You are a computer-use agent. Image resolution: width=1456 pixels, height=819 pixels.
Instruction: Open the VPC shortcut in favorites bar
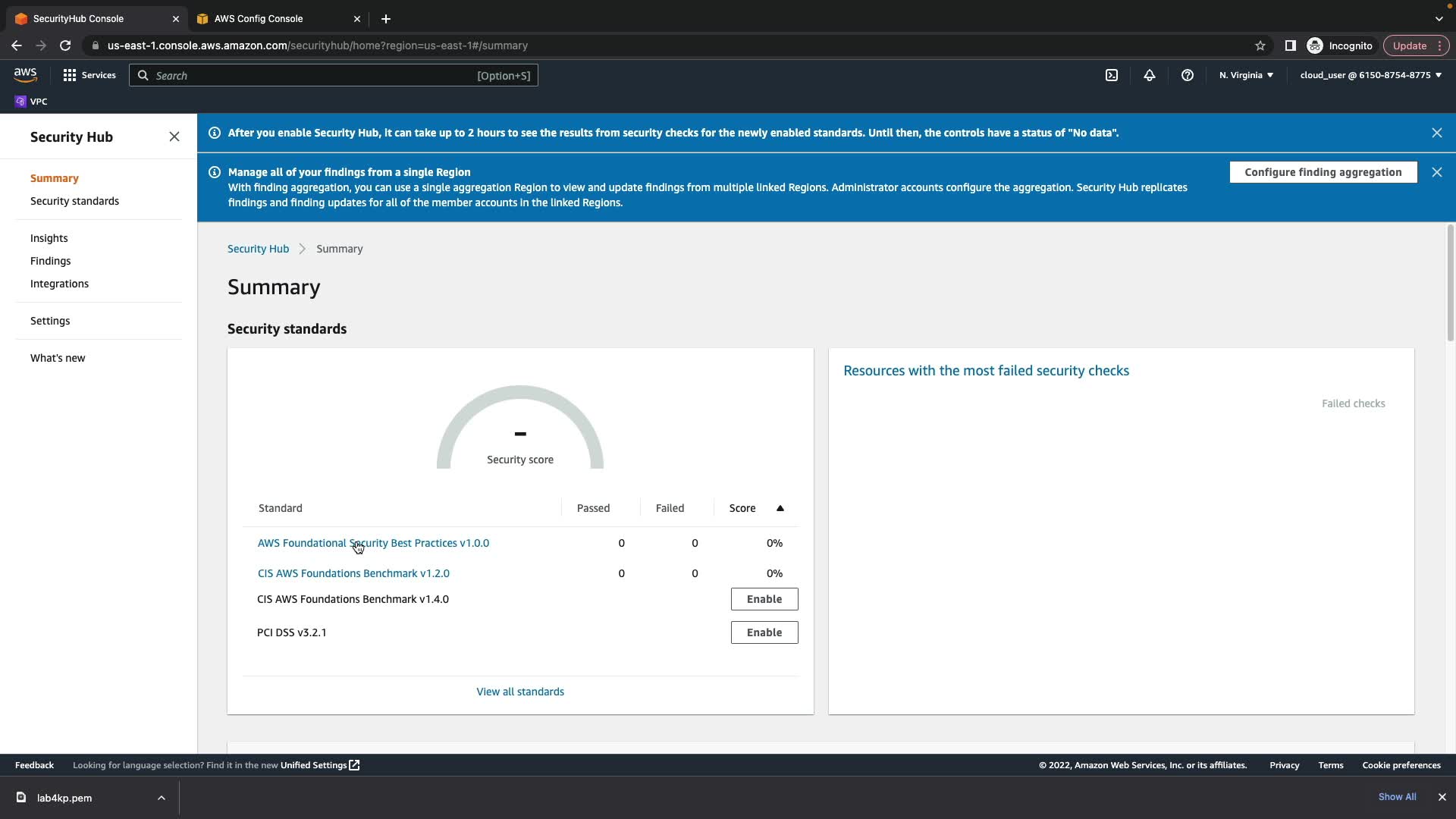pos(31,102)
